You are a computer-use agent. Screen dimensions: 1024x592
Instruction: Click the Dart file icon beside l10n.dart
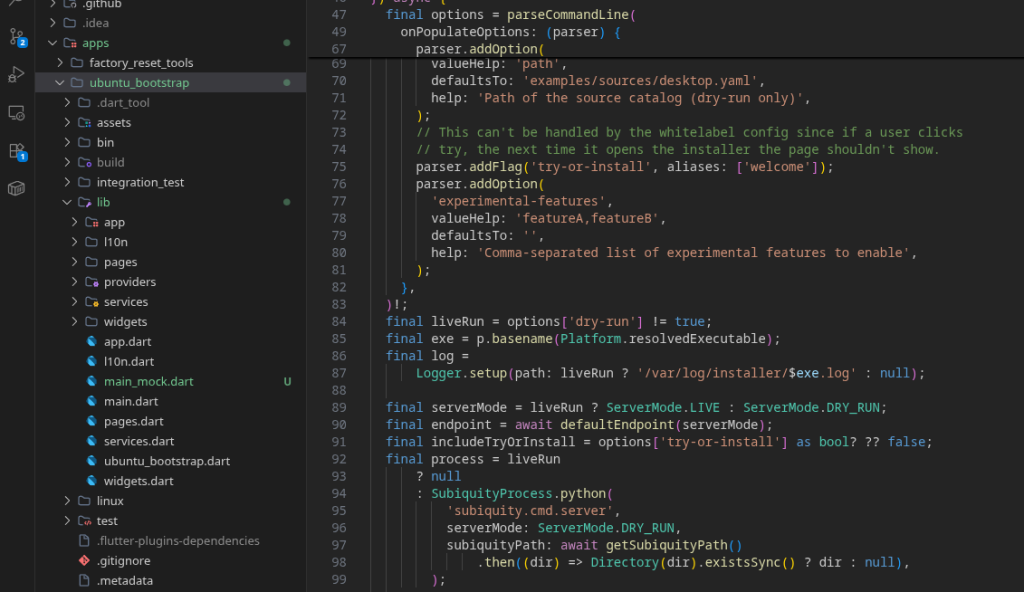[92, 361]
